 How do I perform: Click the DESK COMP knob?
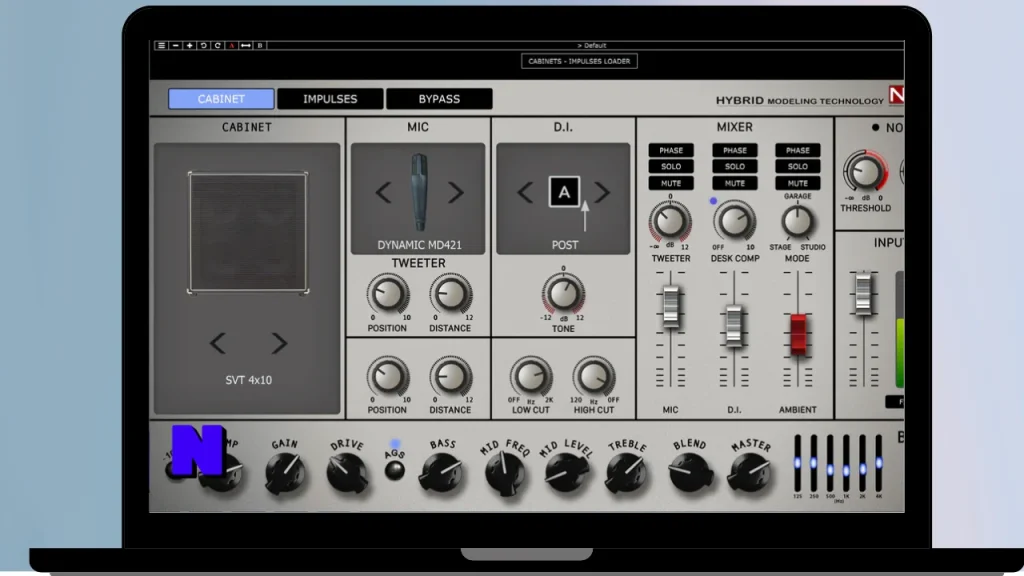(x=734, y=221)
